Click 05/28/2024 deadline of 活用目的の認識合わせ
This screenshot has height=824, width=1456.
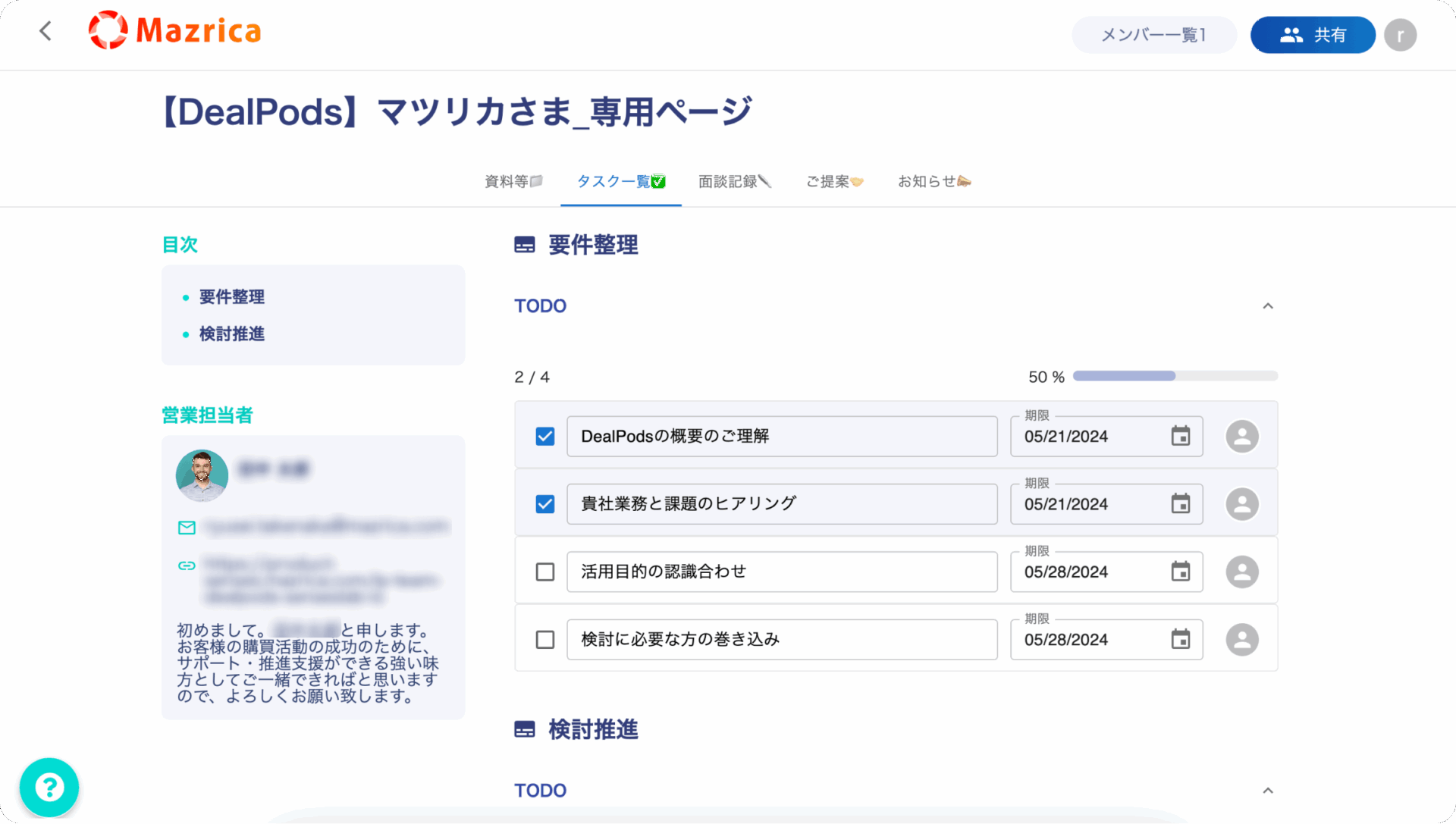coord(1066,572)
